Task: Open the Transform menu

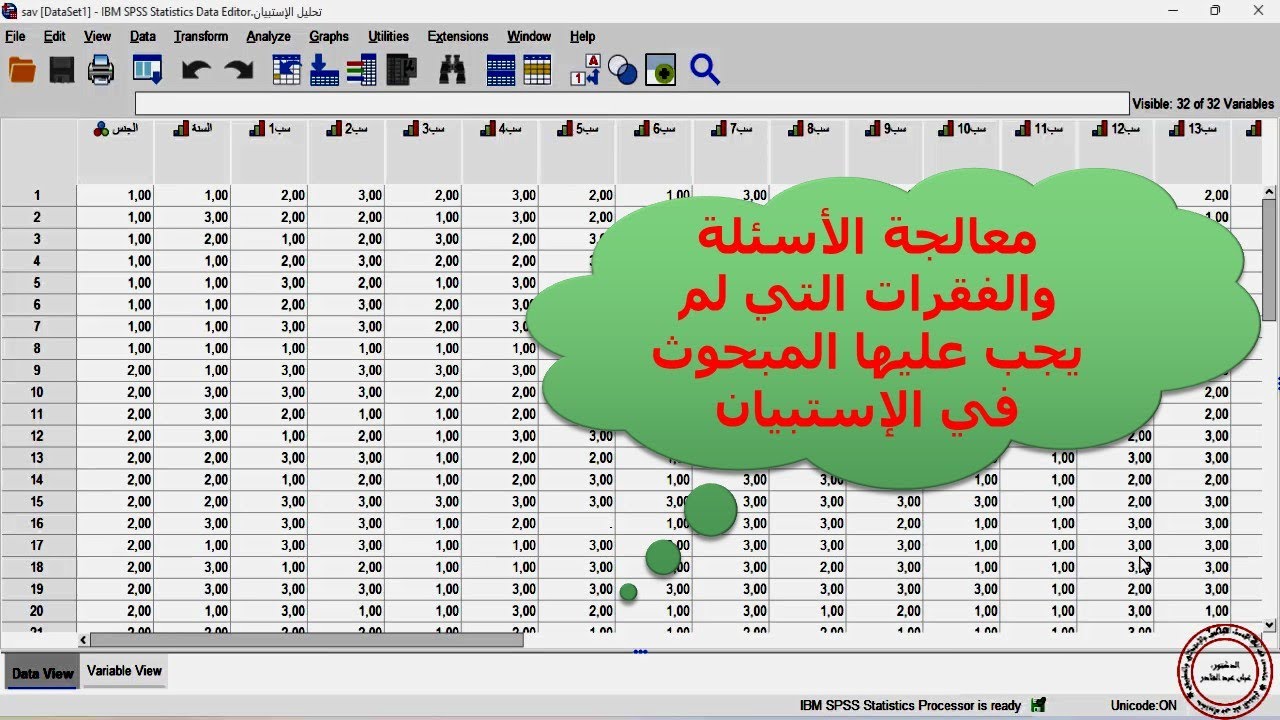Action: (x=201, y=36)
